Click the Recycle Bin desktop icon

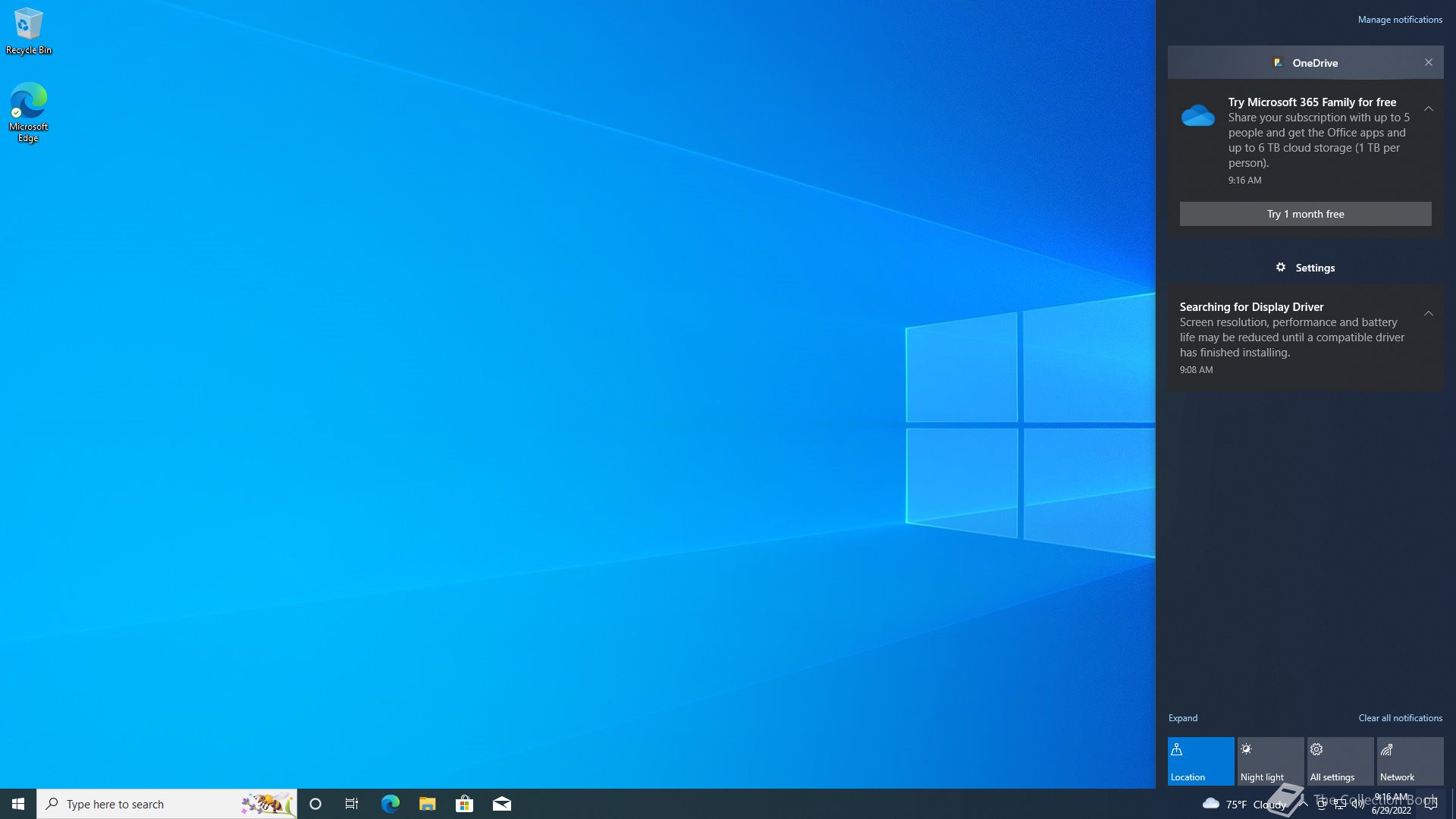click(x=28, y=32)
